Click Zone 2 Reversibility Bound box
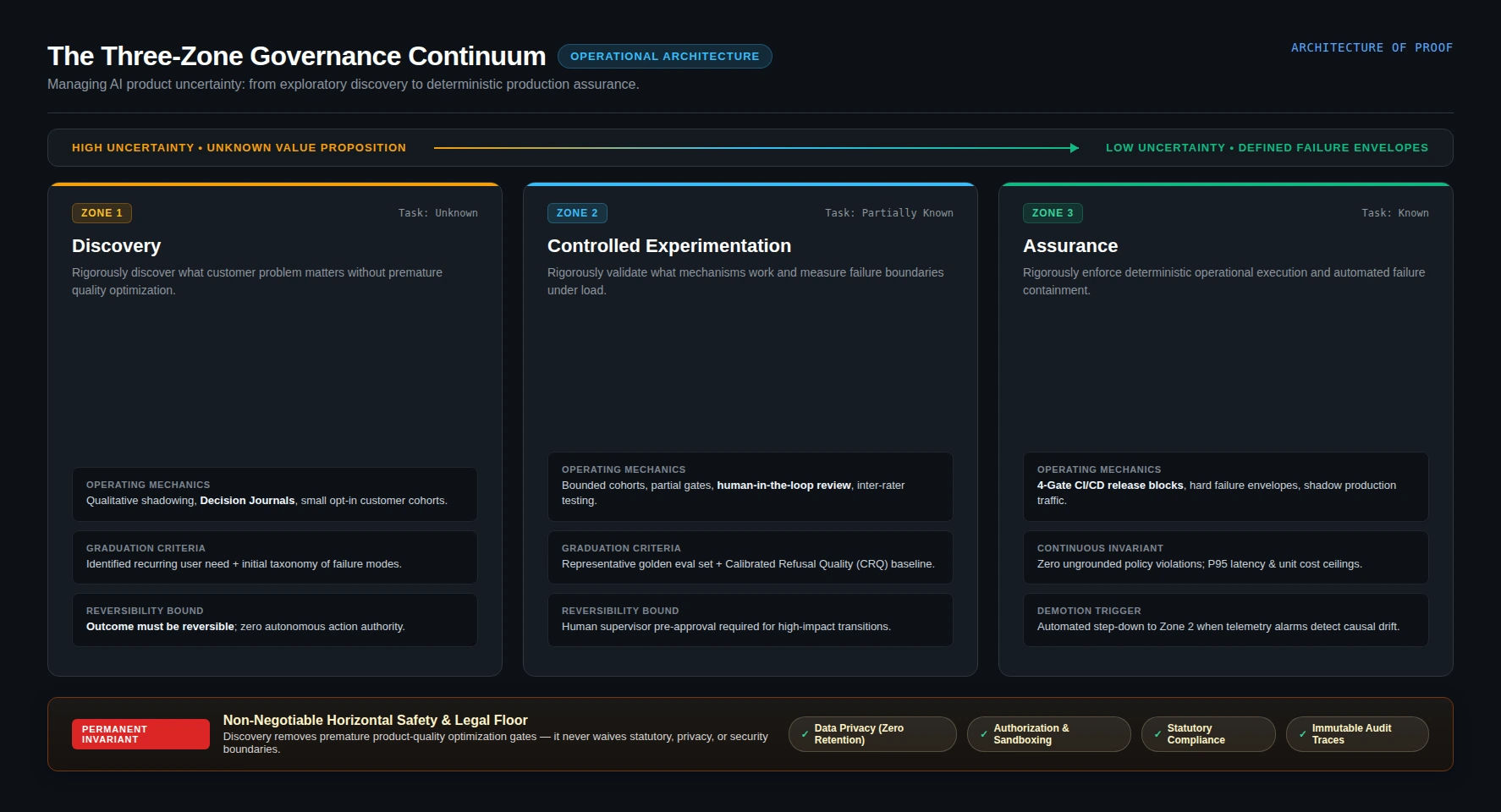 (x=750, y=620)
